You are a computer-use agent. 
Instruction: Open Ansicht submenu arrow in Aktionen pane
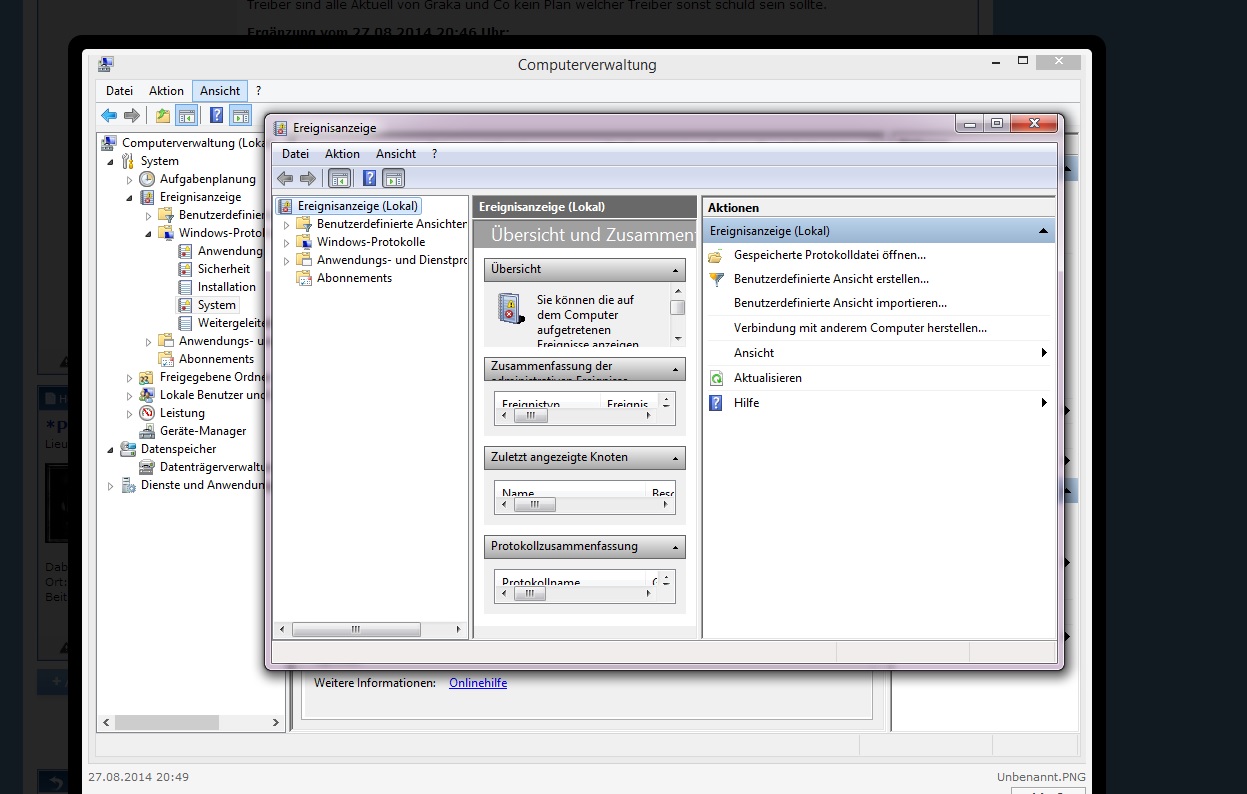1044,353
